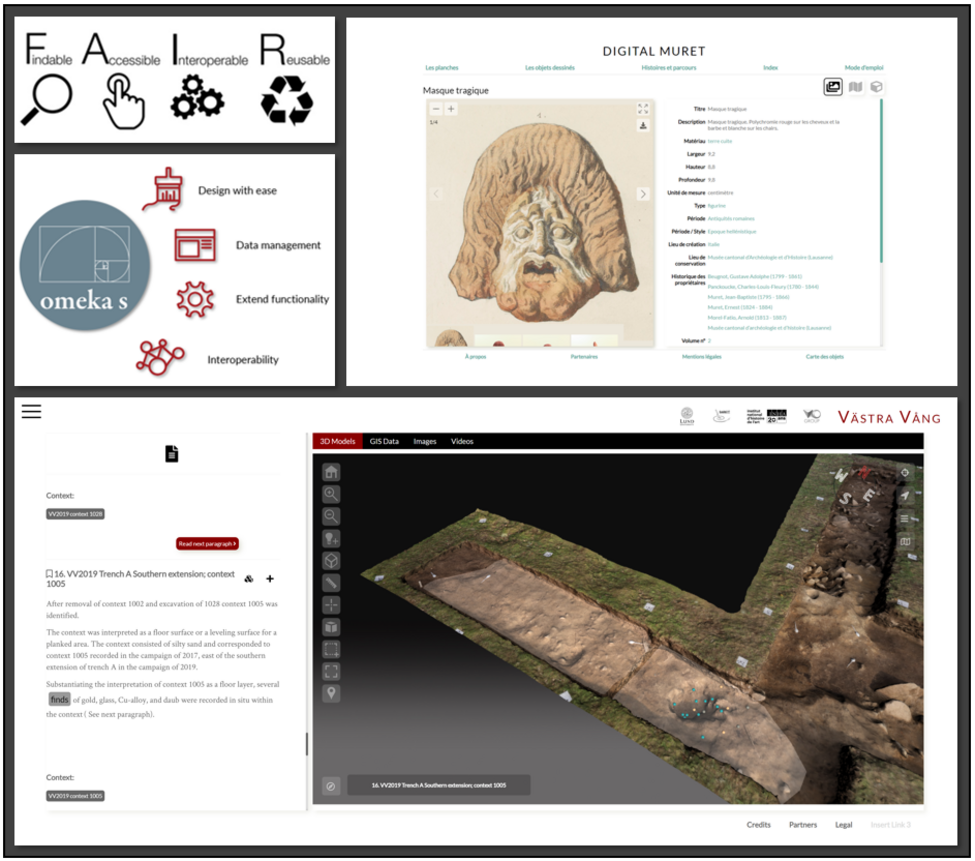
Task: Click the solid box icon in 3D toolbar
Action: coord(331,627)
